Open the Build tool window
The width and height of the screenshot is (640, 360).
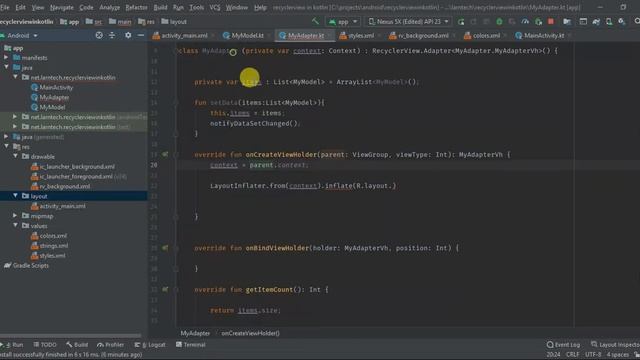coord(77,345)
